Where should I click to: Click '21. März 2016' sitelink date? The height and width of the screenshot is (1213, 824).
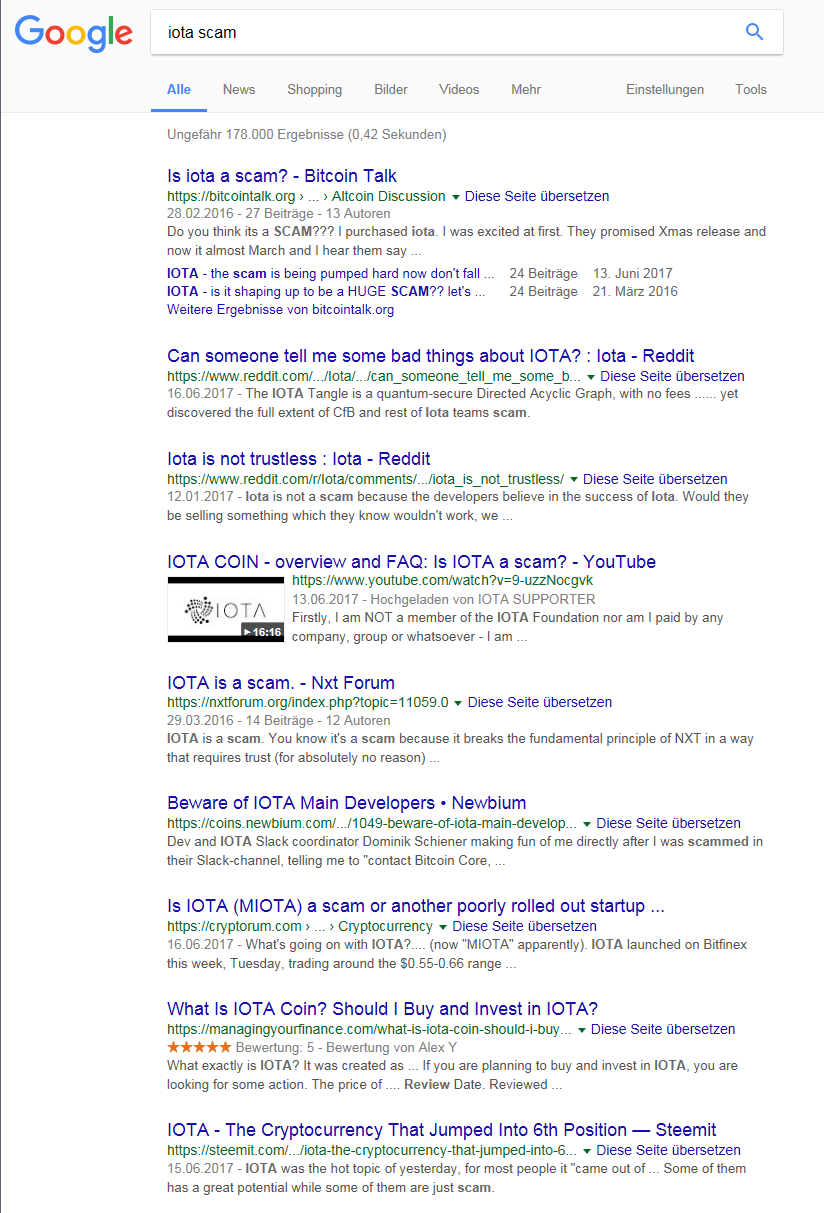(635, 292)
